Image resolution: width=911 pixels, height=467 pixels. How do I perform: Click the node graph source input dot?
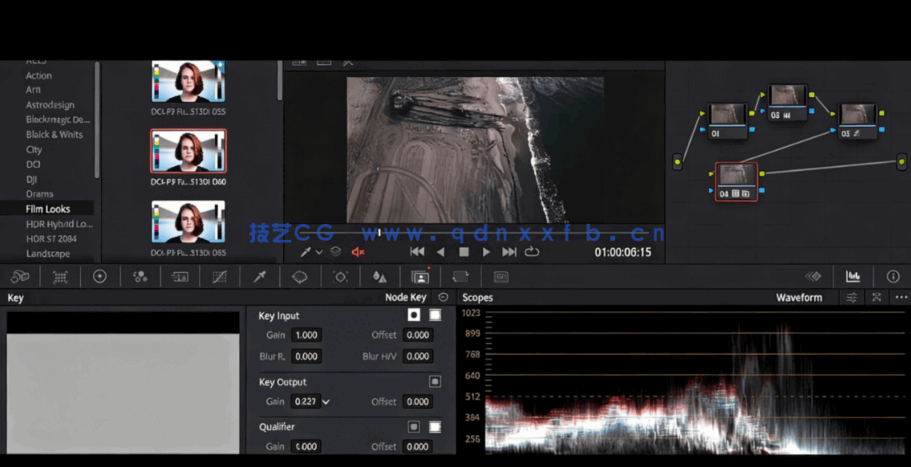point(677,161)
